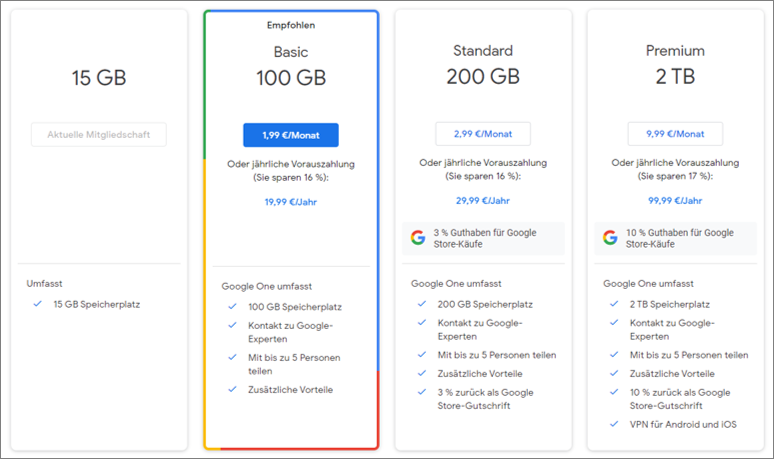The width and height of the screenshot is (774, 459).
Task: Click the Aktuelle Mitgliedschaft button
Action: (99, 135)
